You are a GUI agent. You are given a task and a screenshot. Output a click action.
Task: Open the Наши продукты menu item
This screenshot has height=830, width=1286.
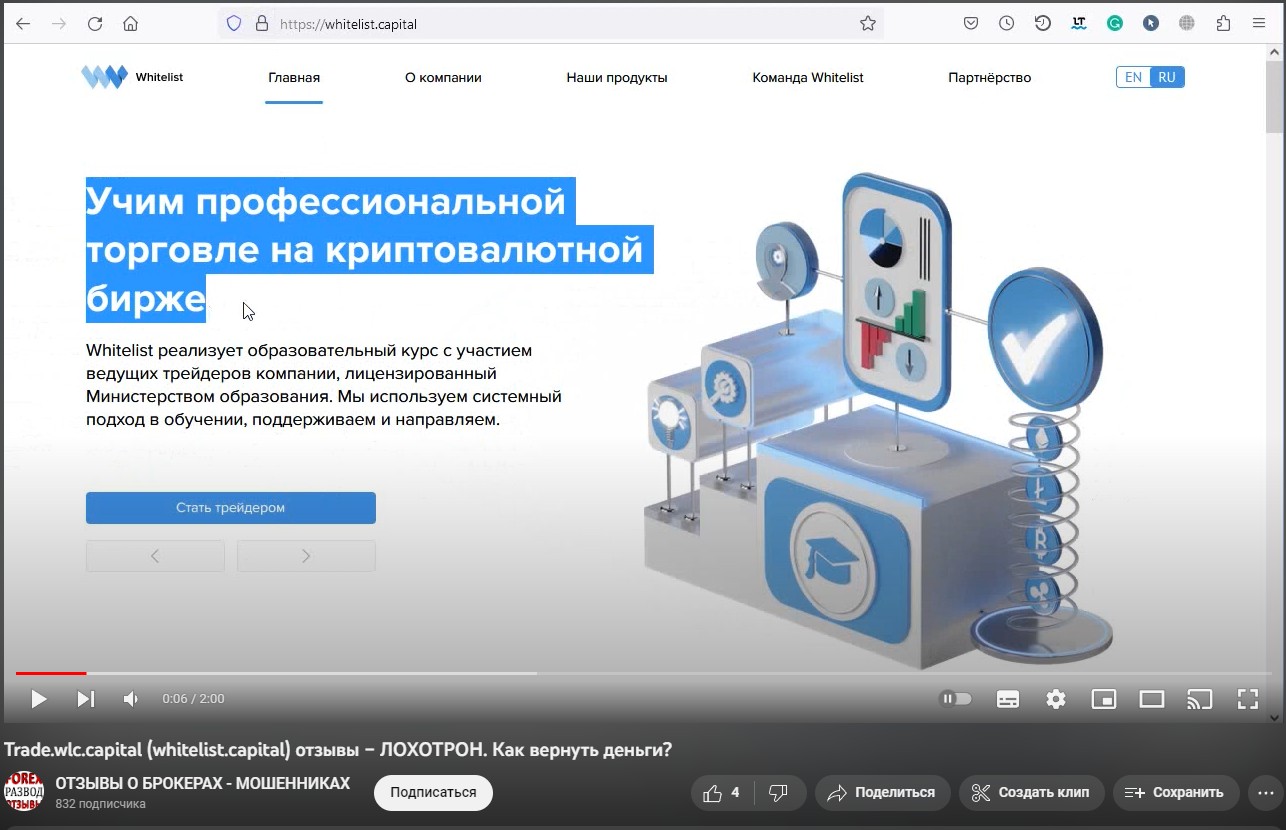[617, 77]
